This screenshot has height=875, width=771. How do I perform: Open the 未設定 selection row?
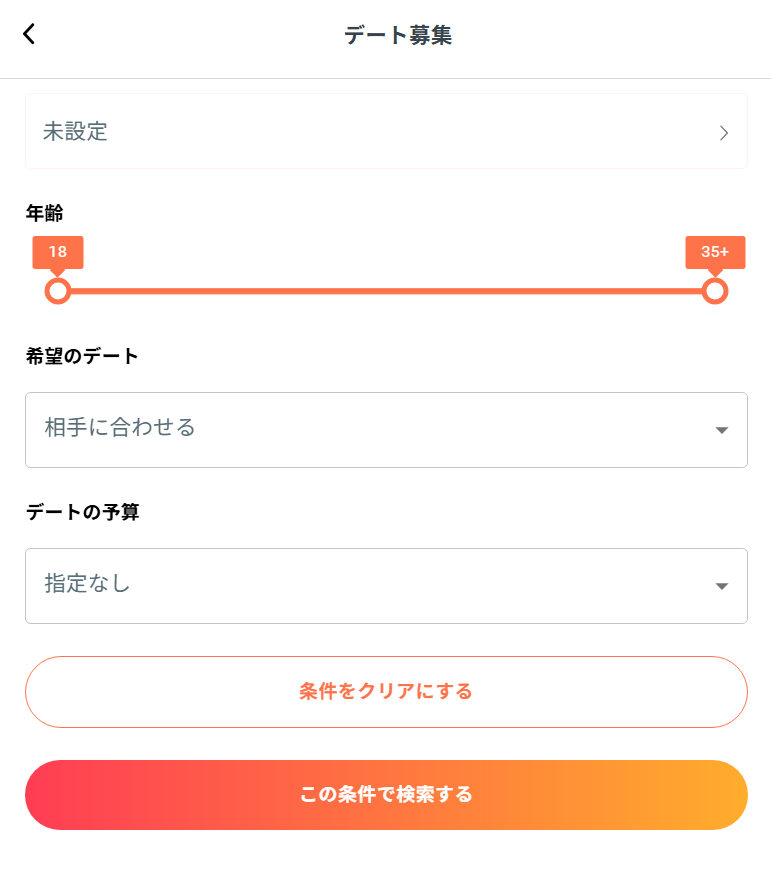tap(385, 131)
